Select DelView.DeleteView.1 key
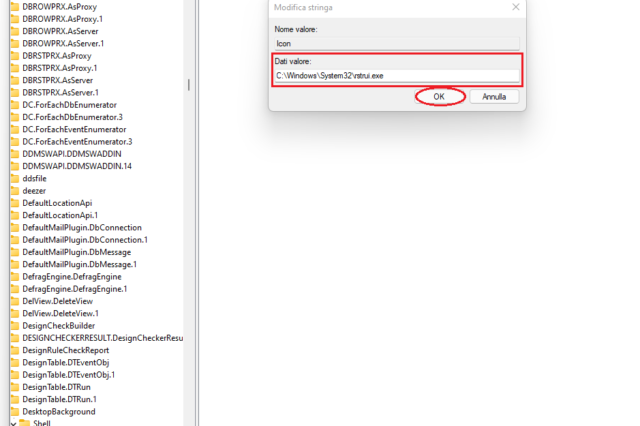This screenshot has width=640, height=426. click(x=60, y=313)
